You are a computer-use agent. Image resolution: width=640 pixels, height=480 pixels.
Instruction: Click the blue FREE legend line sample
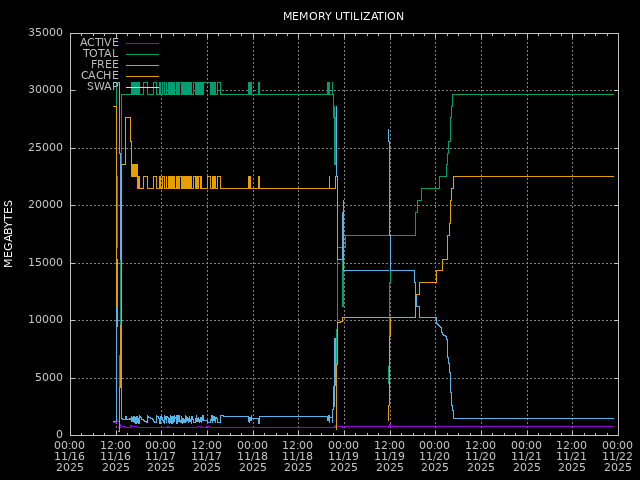tap(141, 64)
